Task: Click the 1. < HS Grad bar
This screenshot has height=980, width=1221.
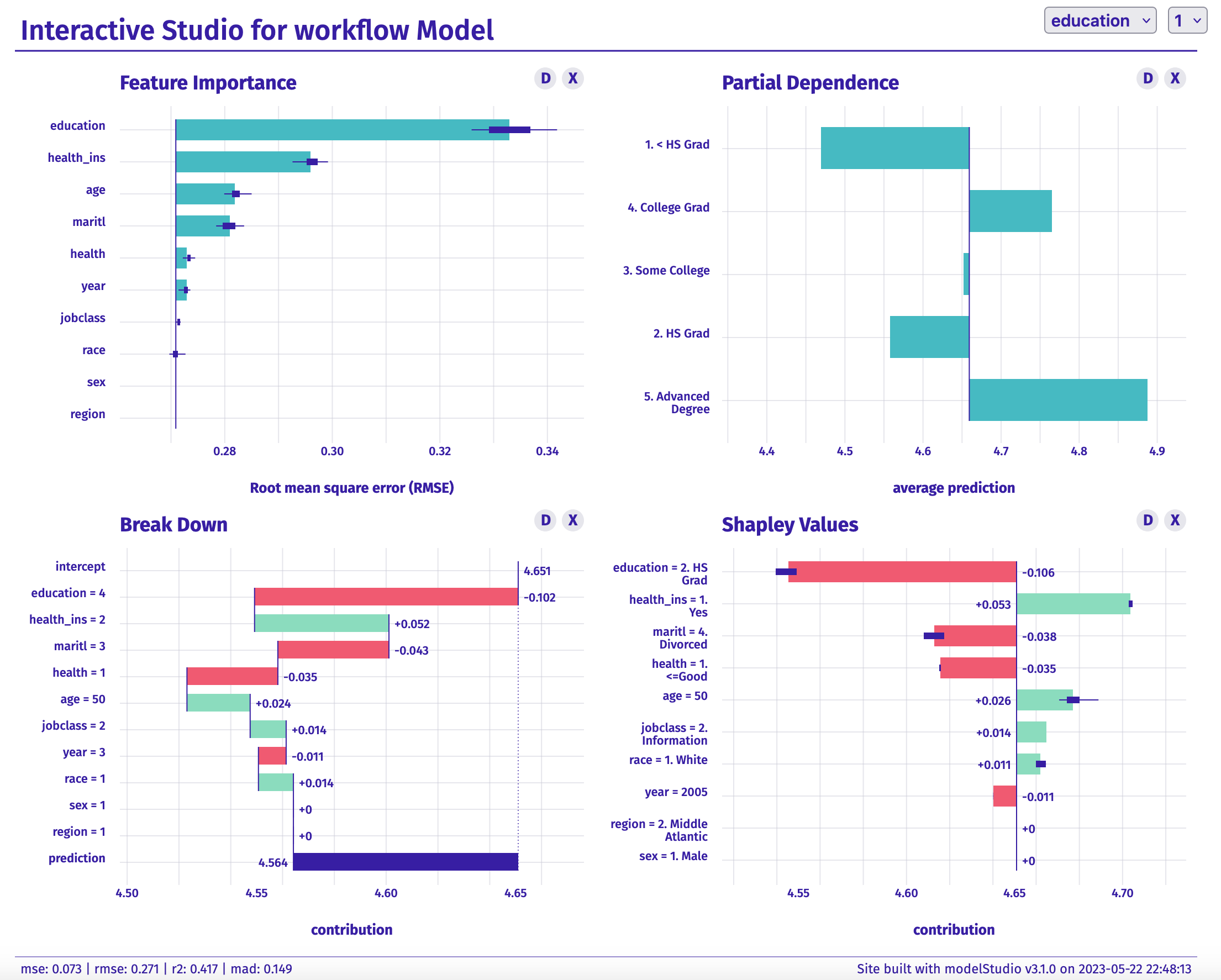Action: point(895,147)
